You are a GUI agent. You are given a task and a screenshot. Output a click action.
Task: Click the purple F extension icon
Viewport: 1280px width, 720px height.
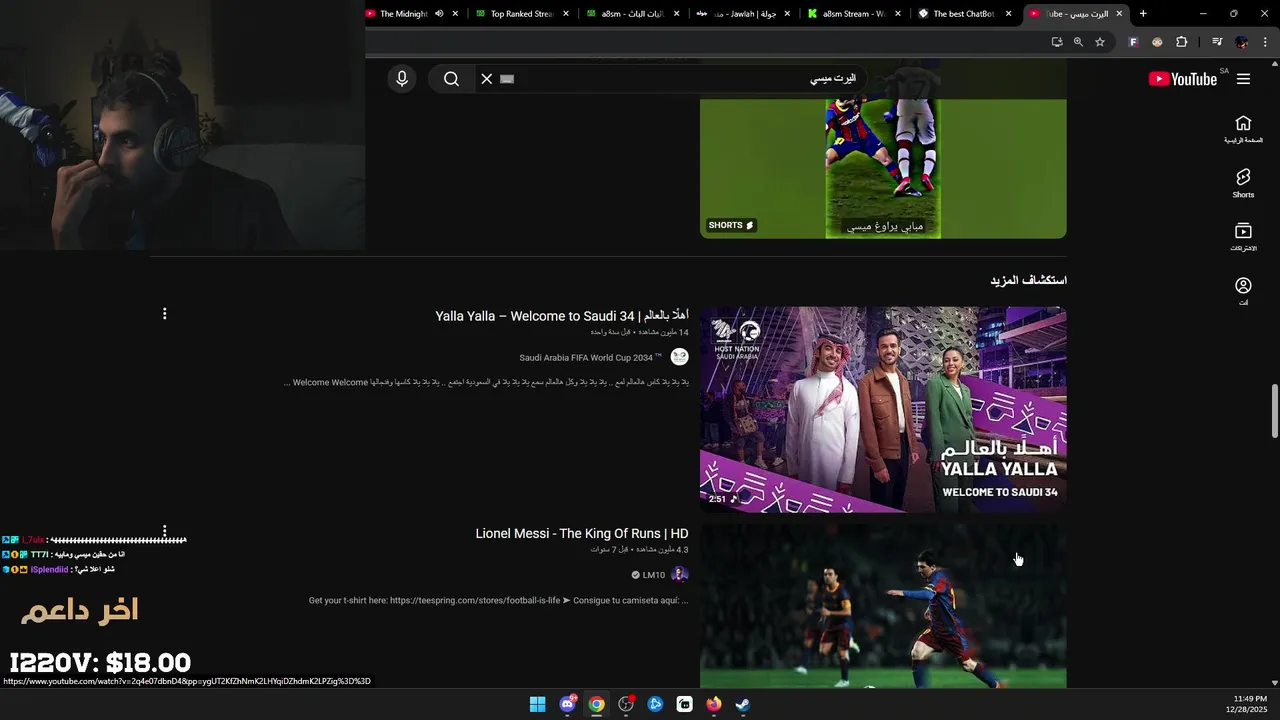(1133, 42)
